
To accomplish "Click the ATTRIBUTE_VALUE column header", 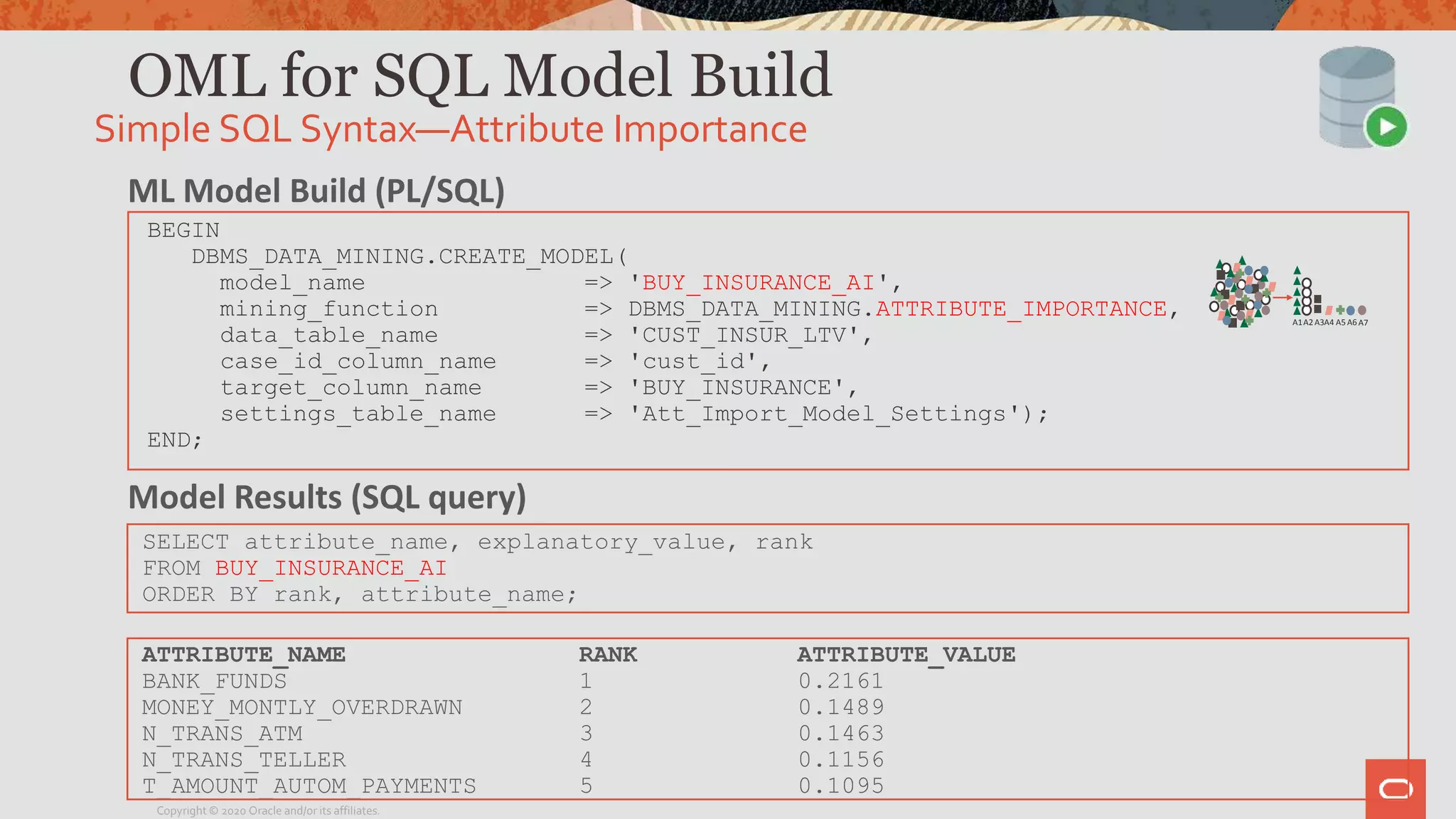I will (906, 655).
